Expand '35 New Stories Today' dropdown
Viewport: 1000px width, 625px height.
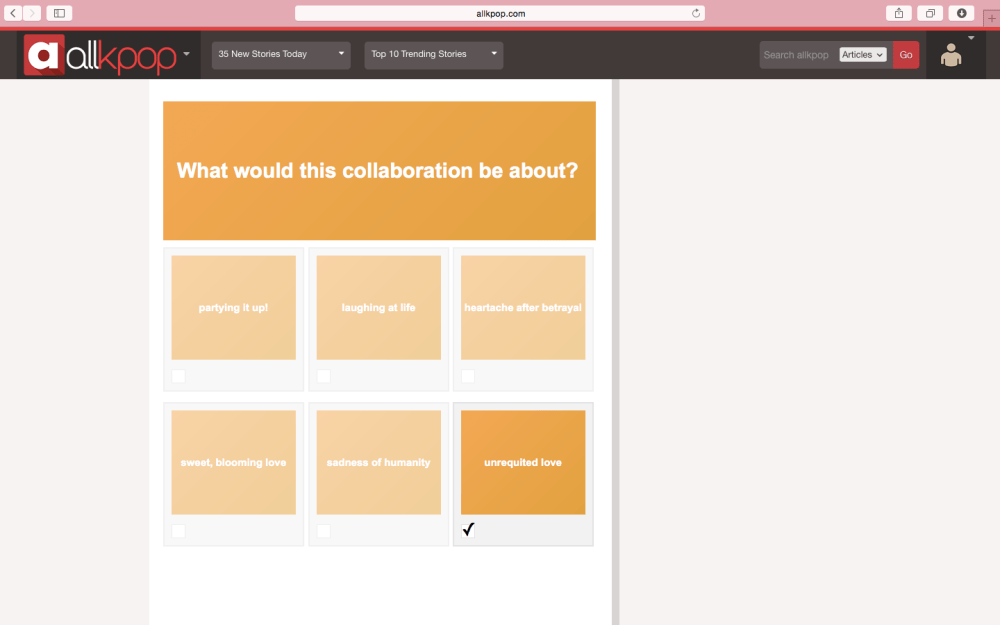281,54
